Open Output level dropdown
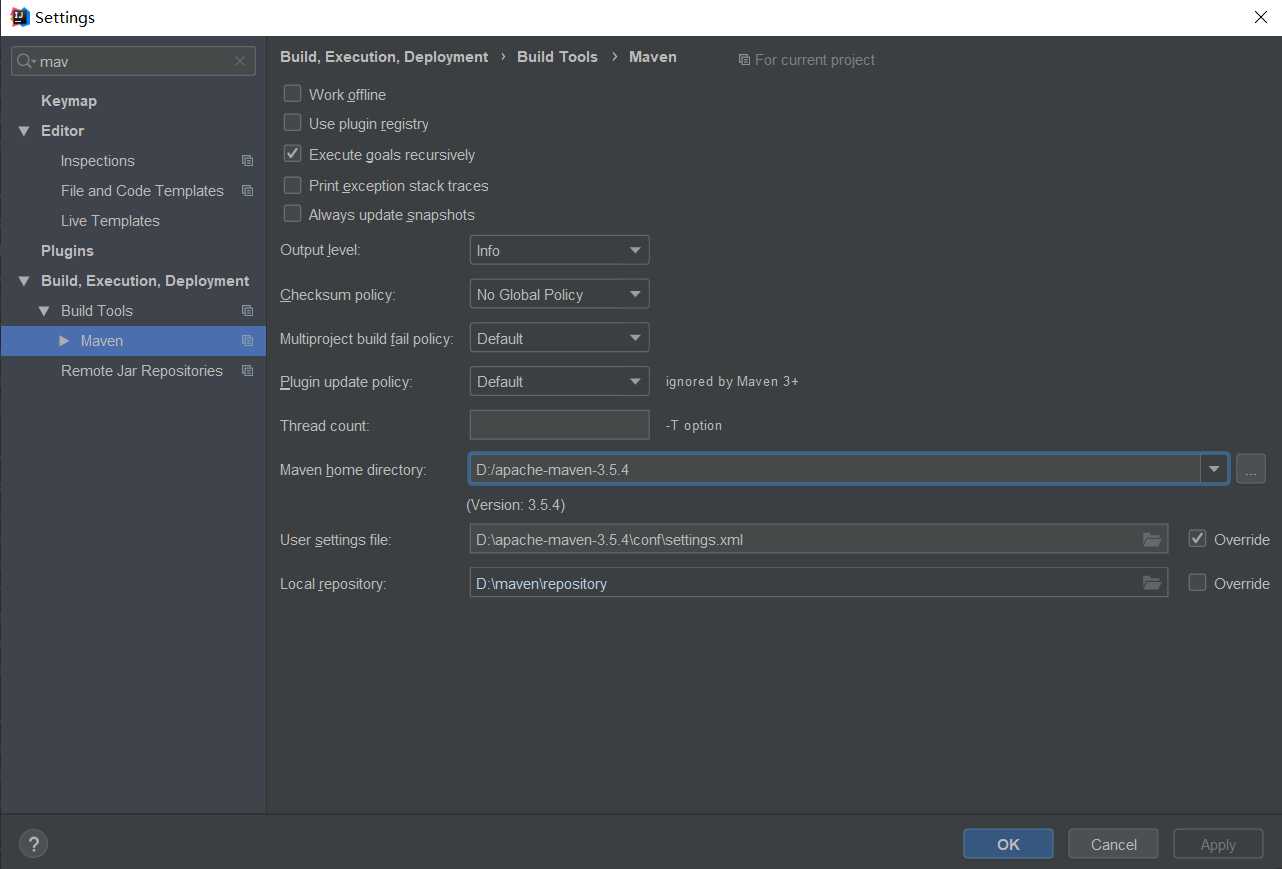The image size is (1282, 869). (x=559, y=250)
